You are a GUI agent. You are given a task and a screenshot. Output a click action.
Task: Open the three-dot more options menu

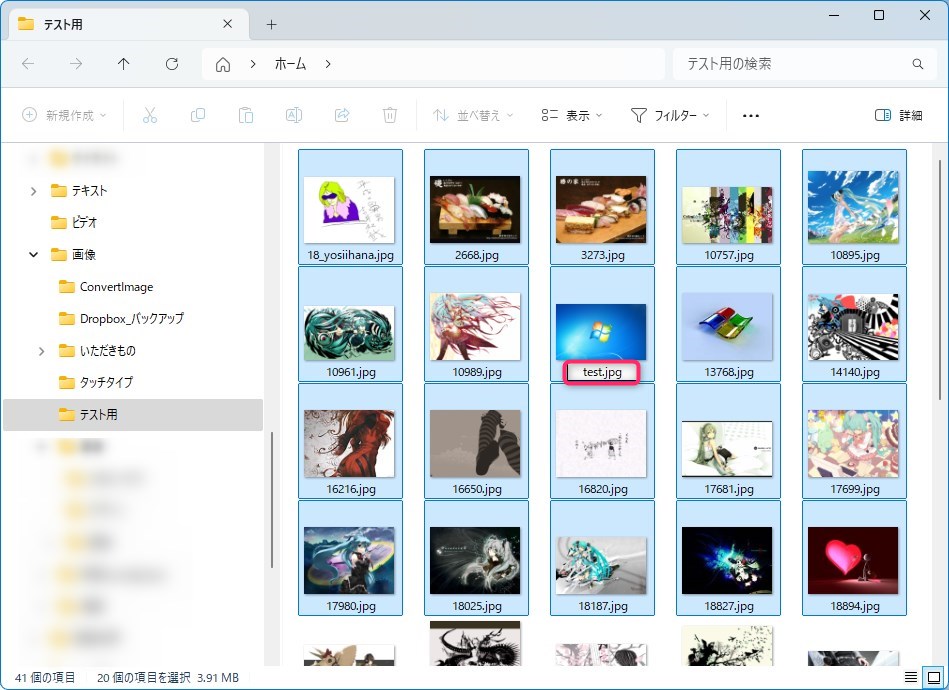pos(751,115)
